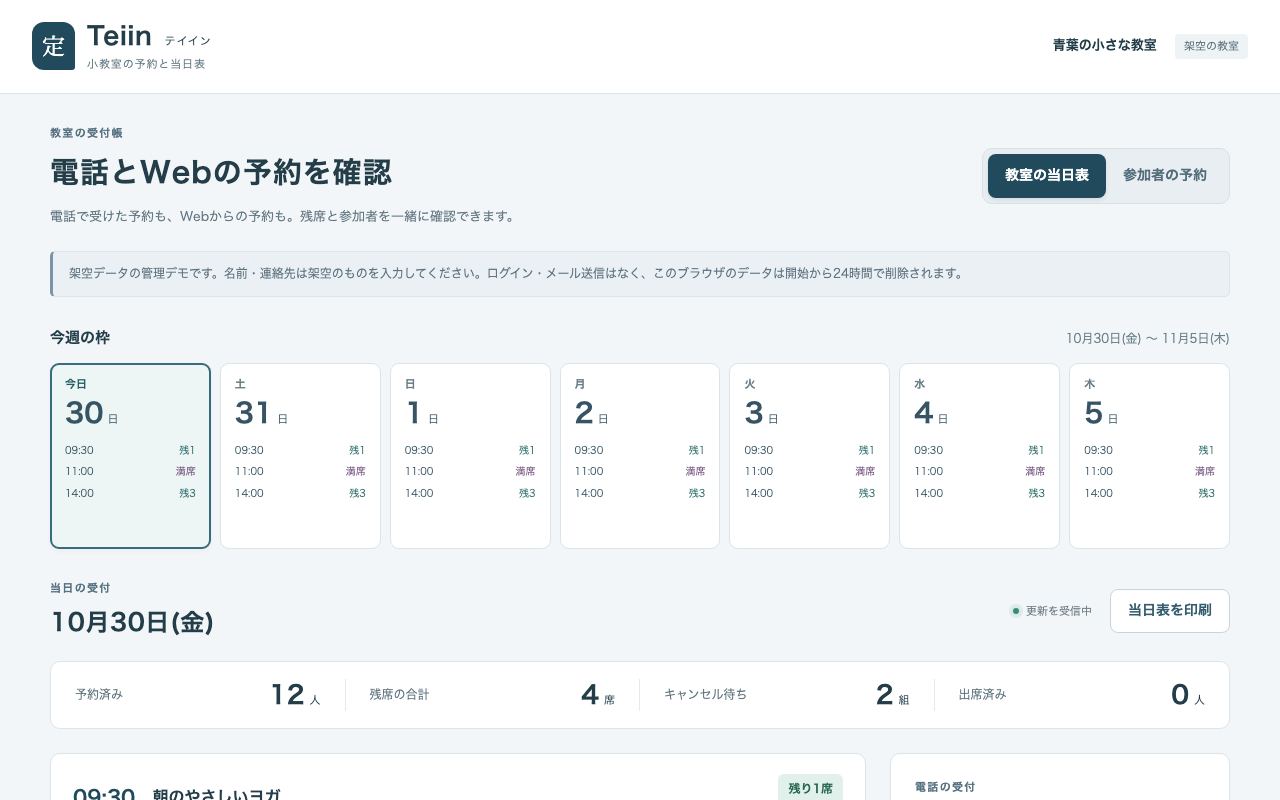Choose the Thursday 5日 day card
Screen dimensions: 1280x800
coord(1149,456)
